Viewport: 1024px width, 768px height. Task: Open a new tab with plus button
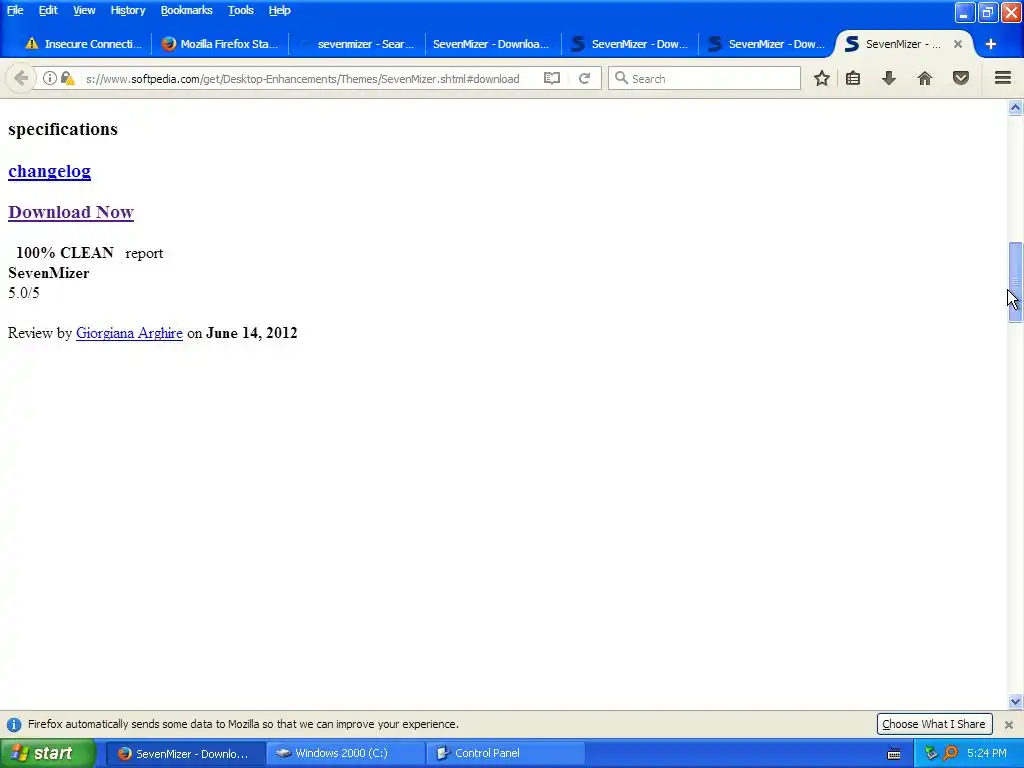click(991, 44)
